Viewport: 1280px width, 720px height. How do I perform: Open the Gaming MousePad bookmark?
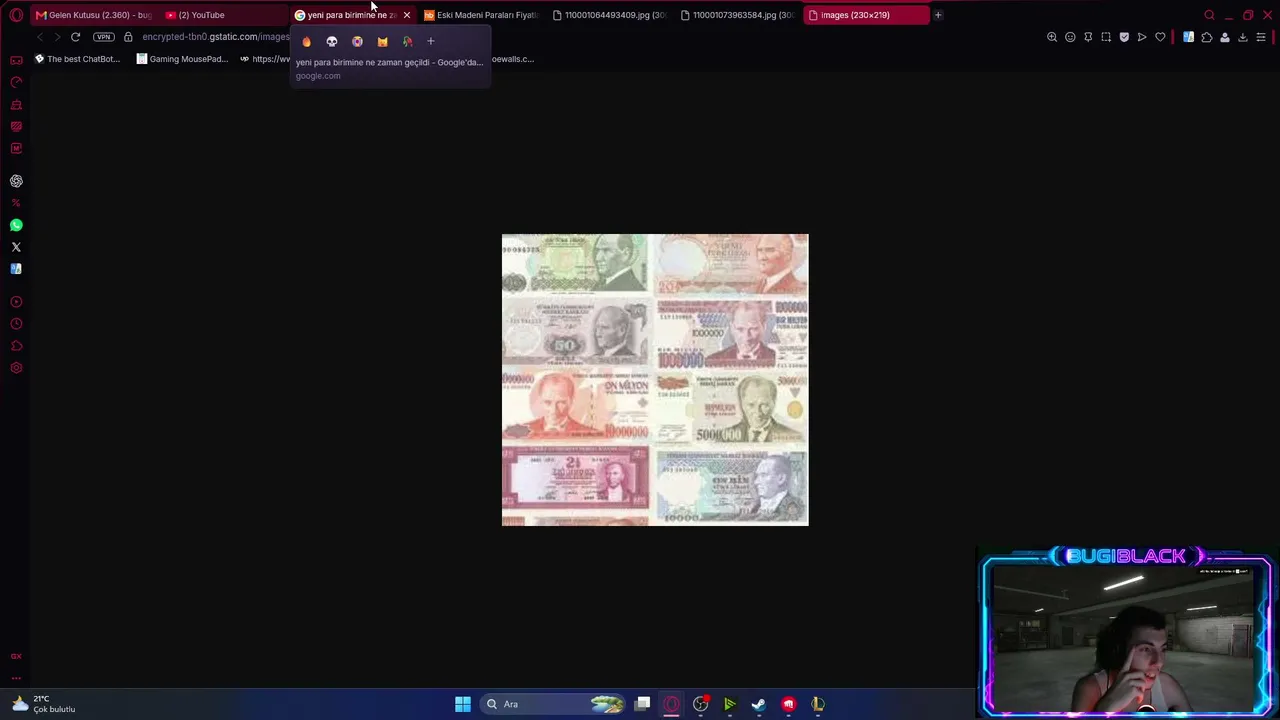tap(182, 59)
